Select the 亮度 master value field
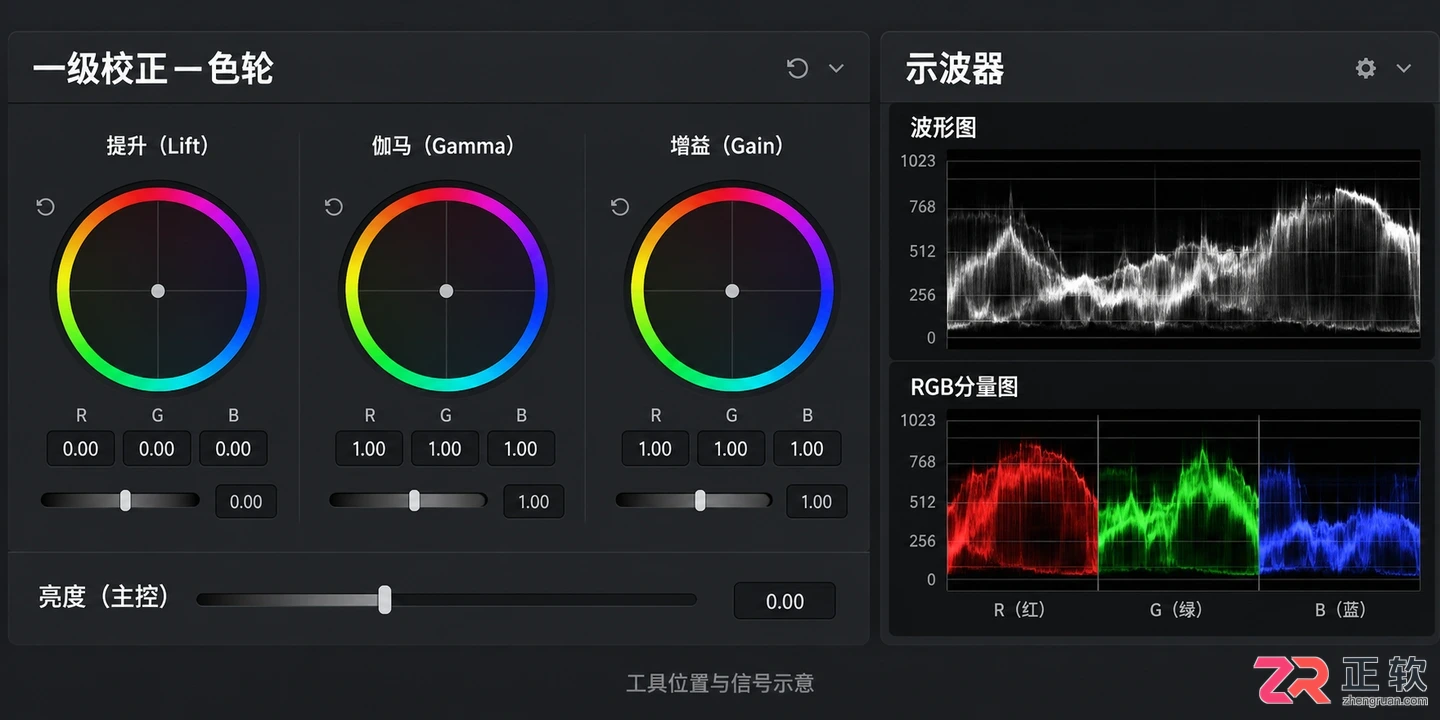Viewport: 1440px width, 720px height. click(x=785, y=601)
